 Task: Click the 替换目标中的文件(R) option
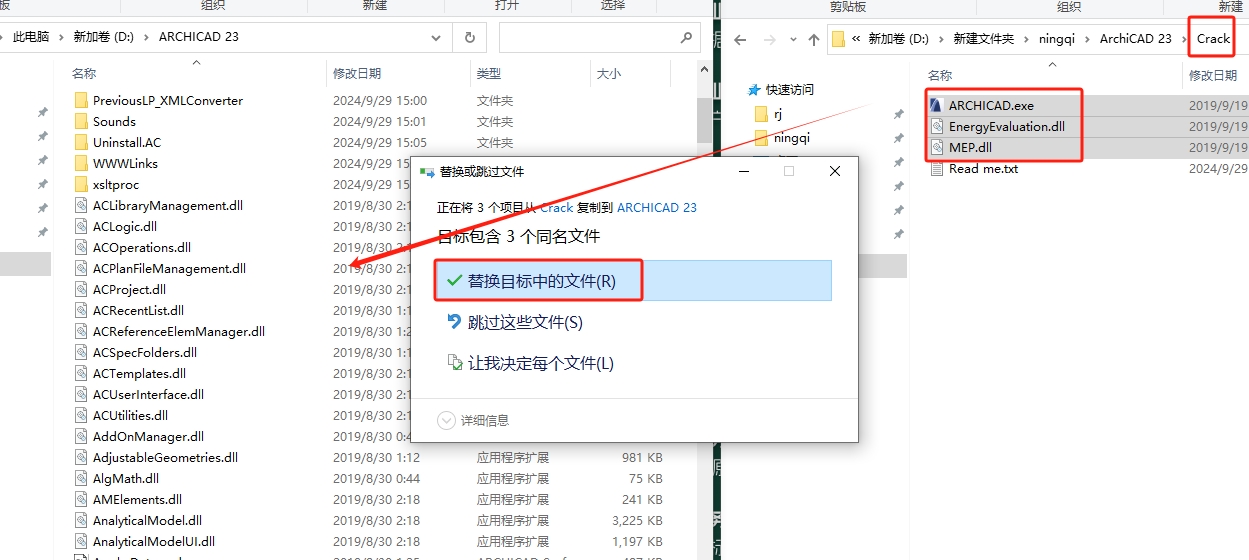click(540, 281)
